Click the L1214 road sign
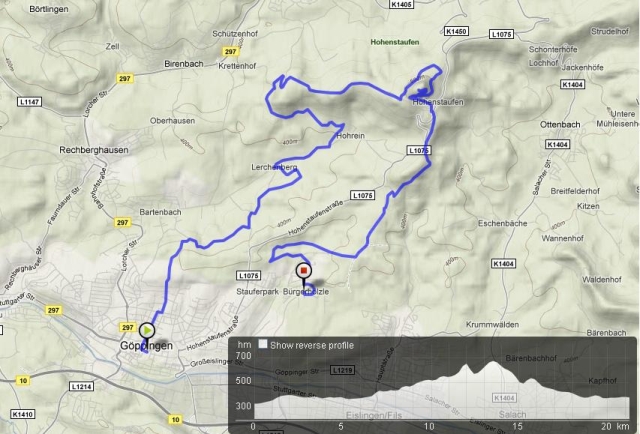 pyautogui.click(x=82, y=386)
